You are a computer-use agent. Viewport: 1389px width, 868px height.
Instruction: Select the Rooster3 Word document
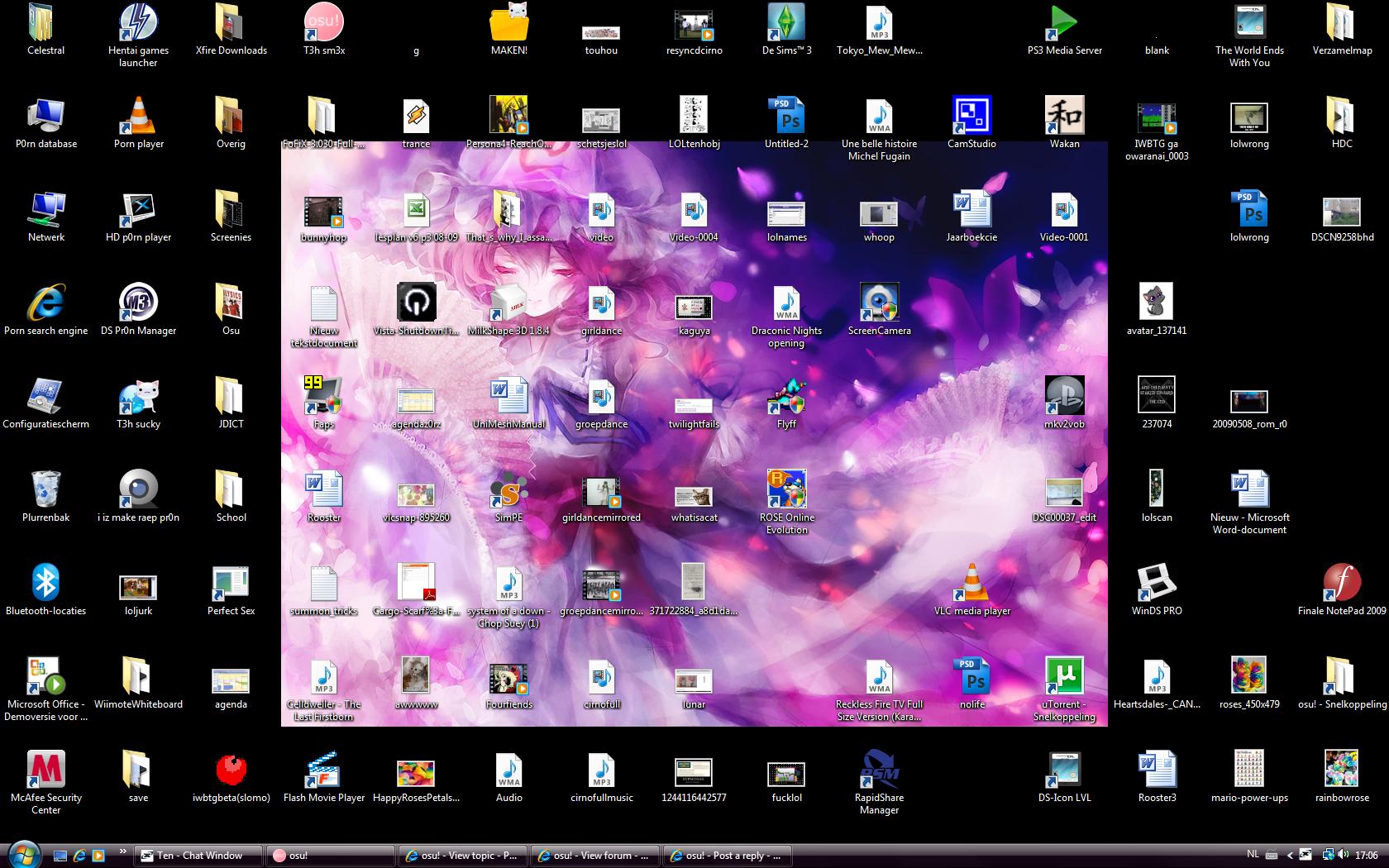coord(1157,778)
